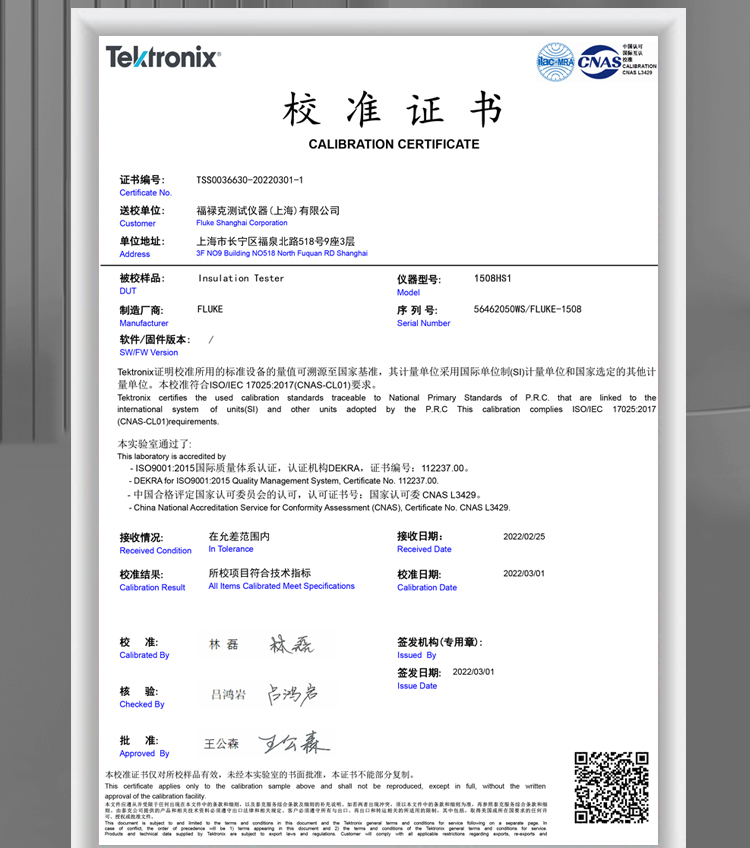750x848 pixels.
Task: Click the handwritten signature of 吕鸿岩
Action: tap(293, 694)
